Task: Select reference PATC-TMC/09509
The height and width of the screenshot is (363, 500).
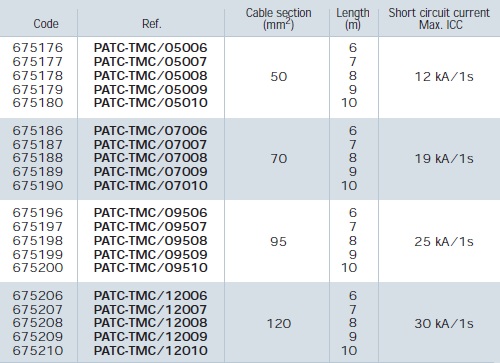Action: pos(151,255)
